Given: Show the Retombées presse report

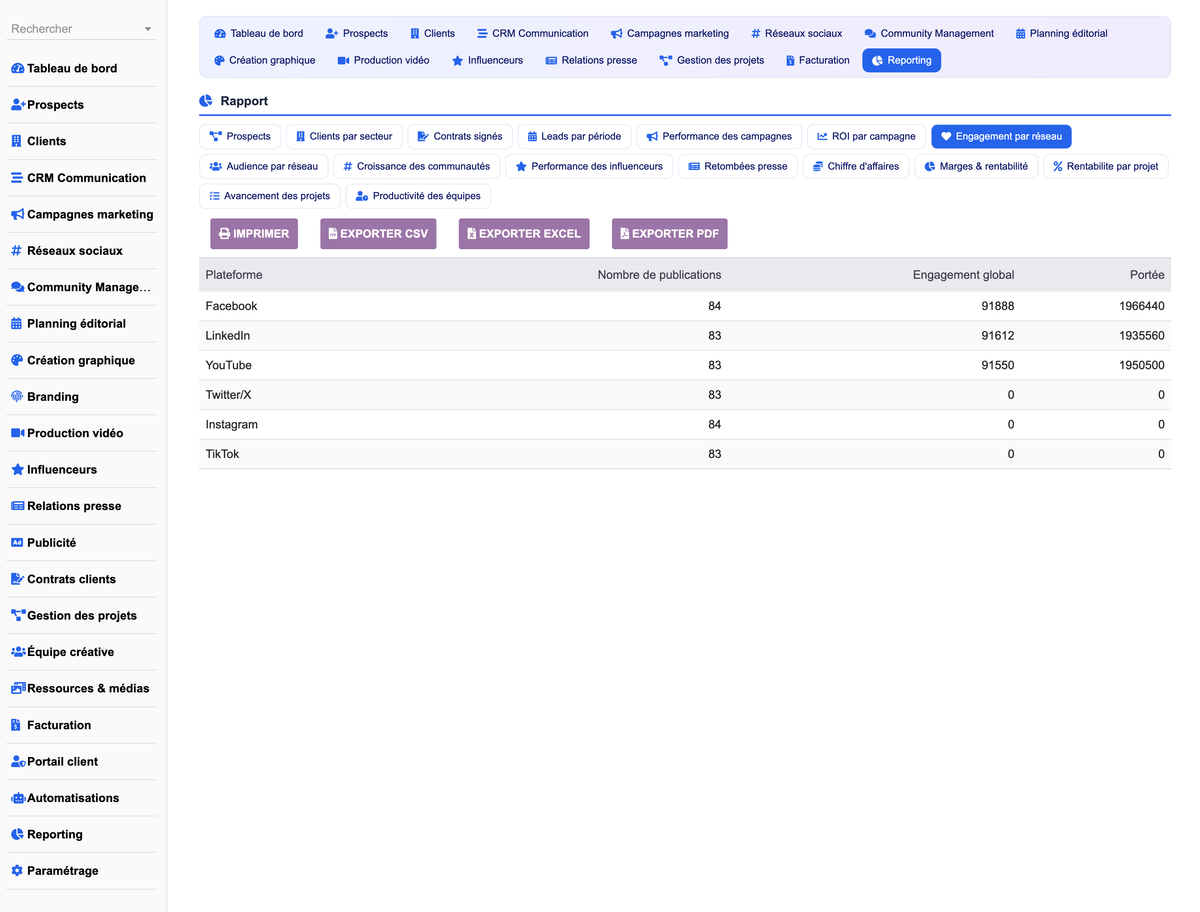Looking at the screenshot, I should [x=738, y=167].
